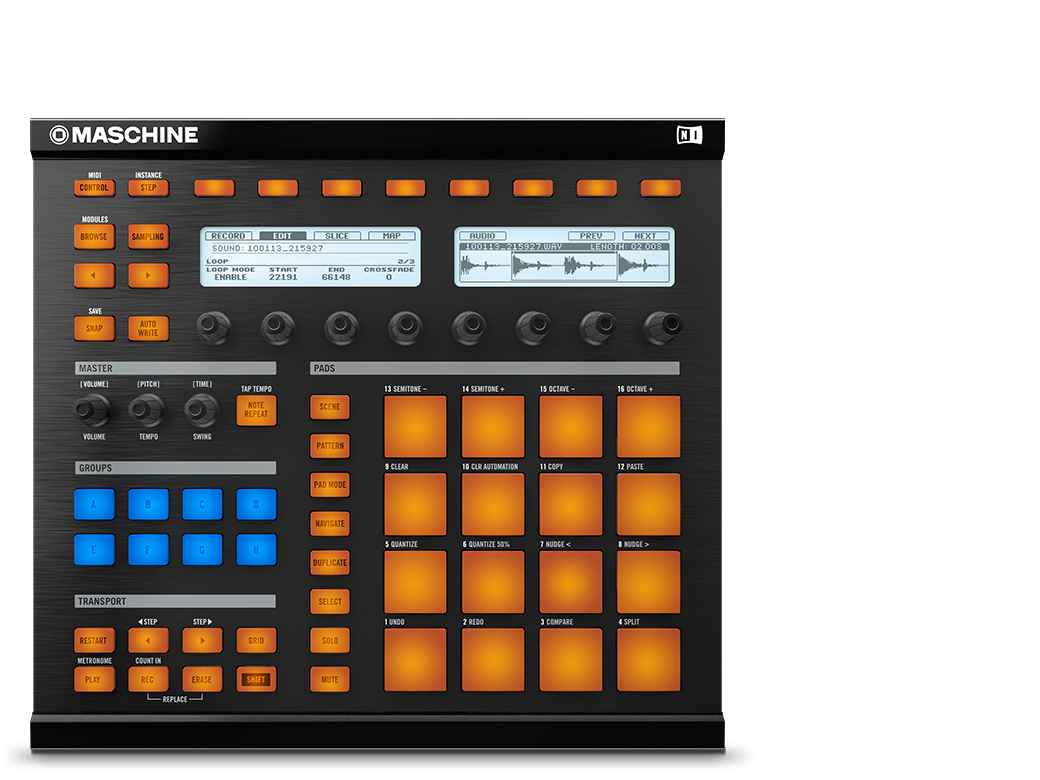
Task: Toggle the MUTE button
Action: (x=330, y=680)
